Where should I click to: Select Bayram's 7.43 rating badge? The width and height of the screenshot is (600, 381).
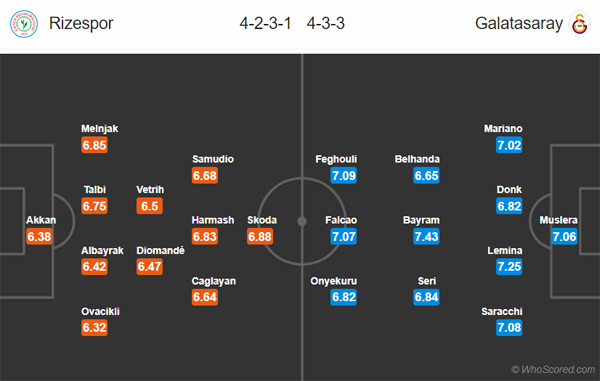(x=426, y=236)
